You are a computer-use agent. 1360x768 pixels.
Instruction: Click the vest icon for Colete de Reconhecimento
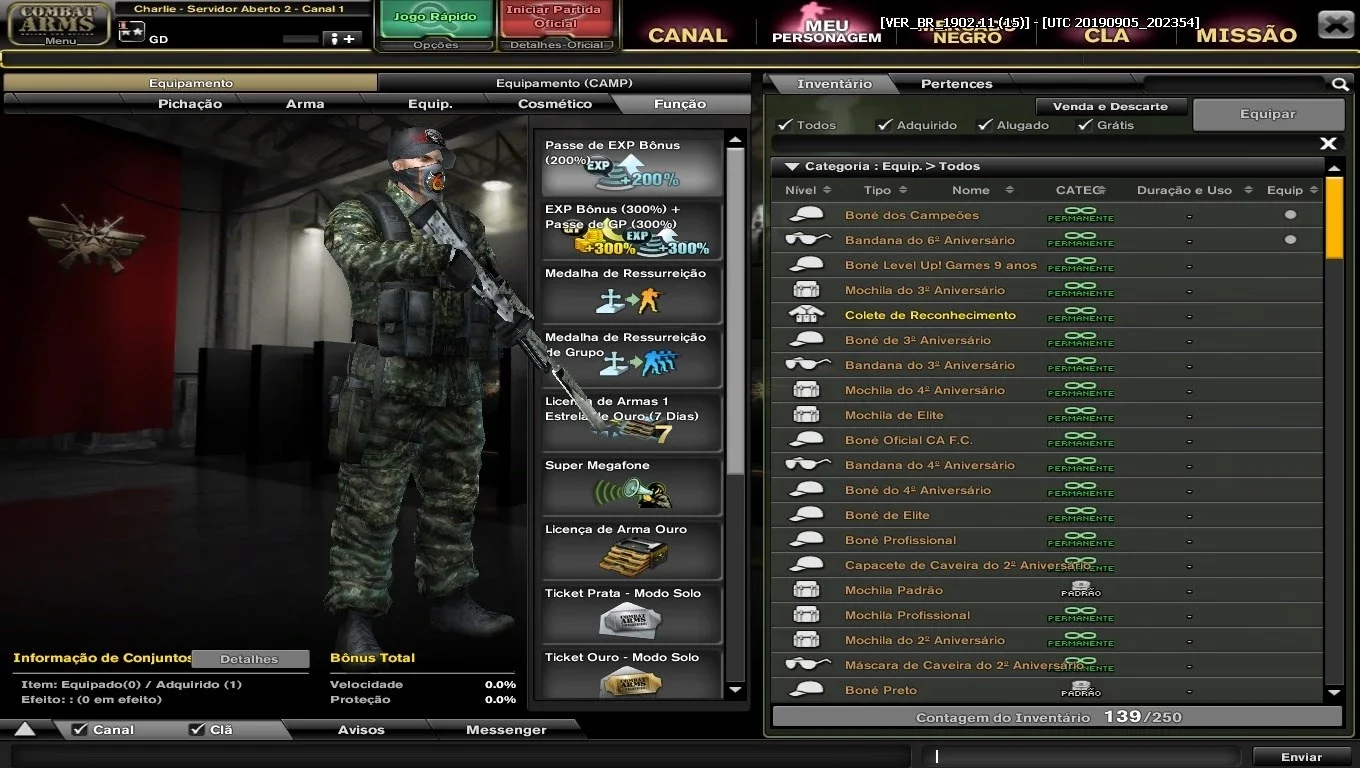coord(806,315)
